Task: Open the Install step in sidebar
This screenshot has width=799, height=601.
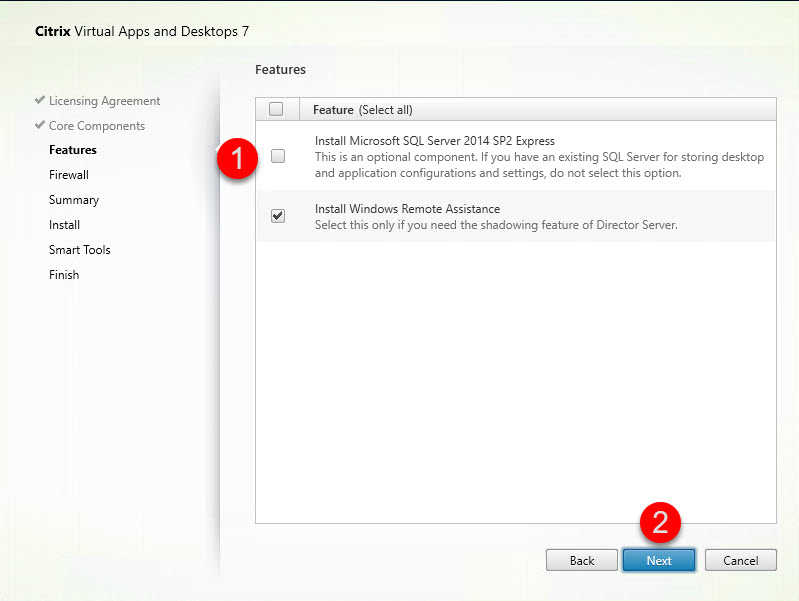Action: pyautogui.click(x=64, y=225)
